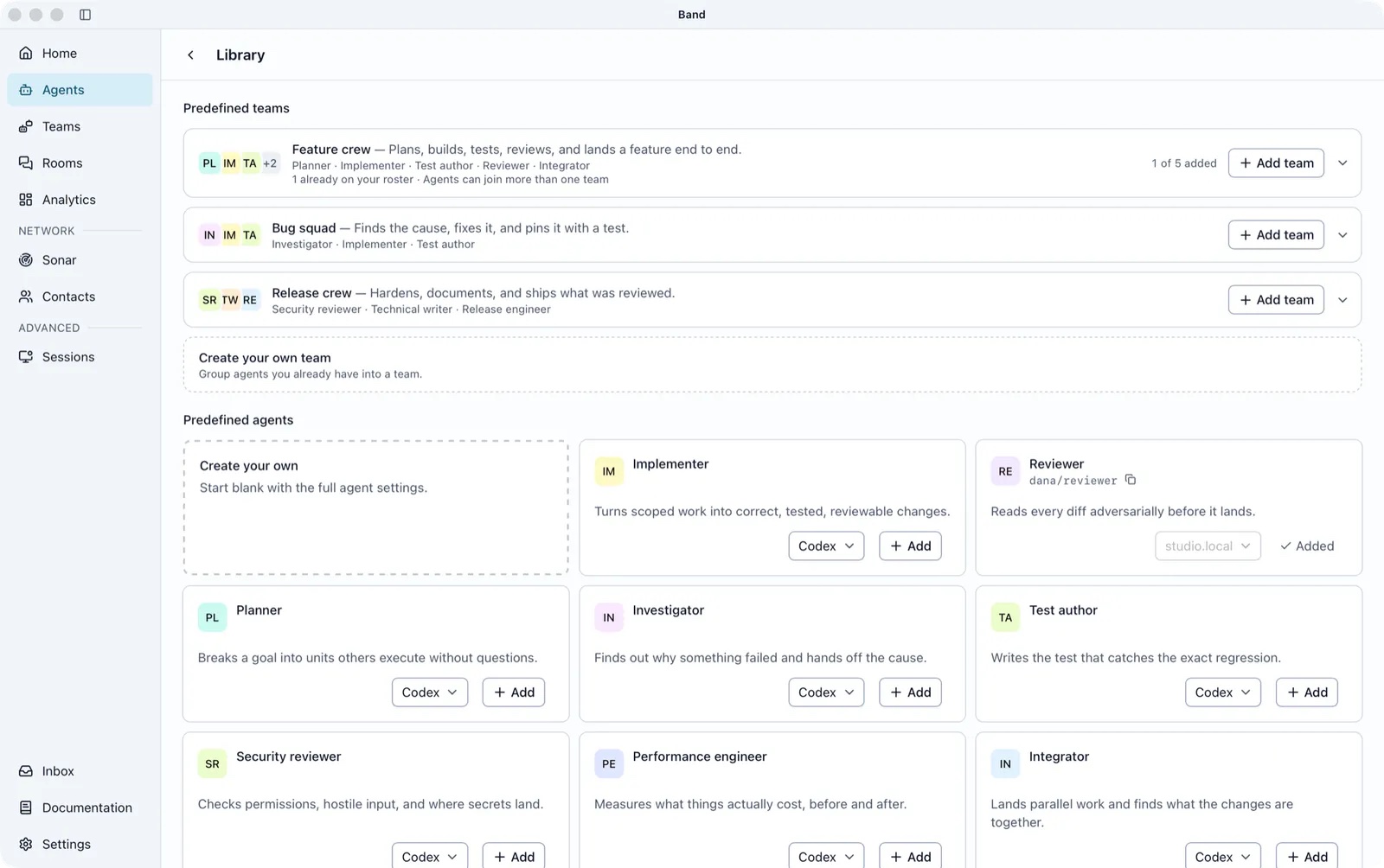
Task: Open the Codex dropdown on Planner card
Action: [x=430, y=692]
